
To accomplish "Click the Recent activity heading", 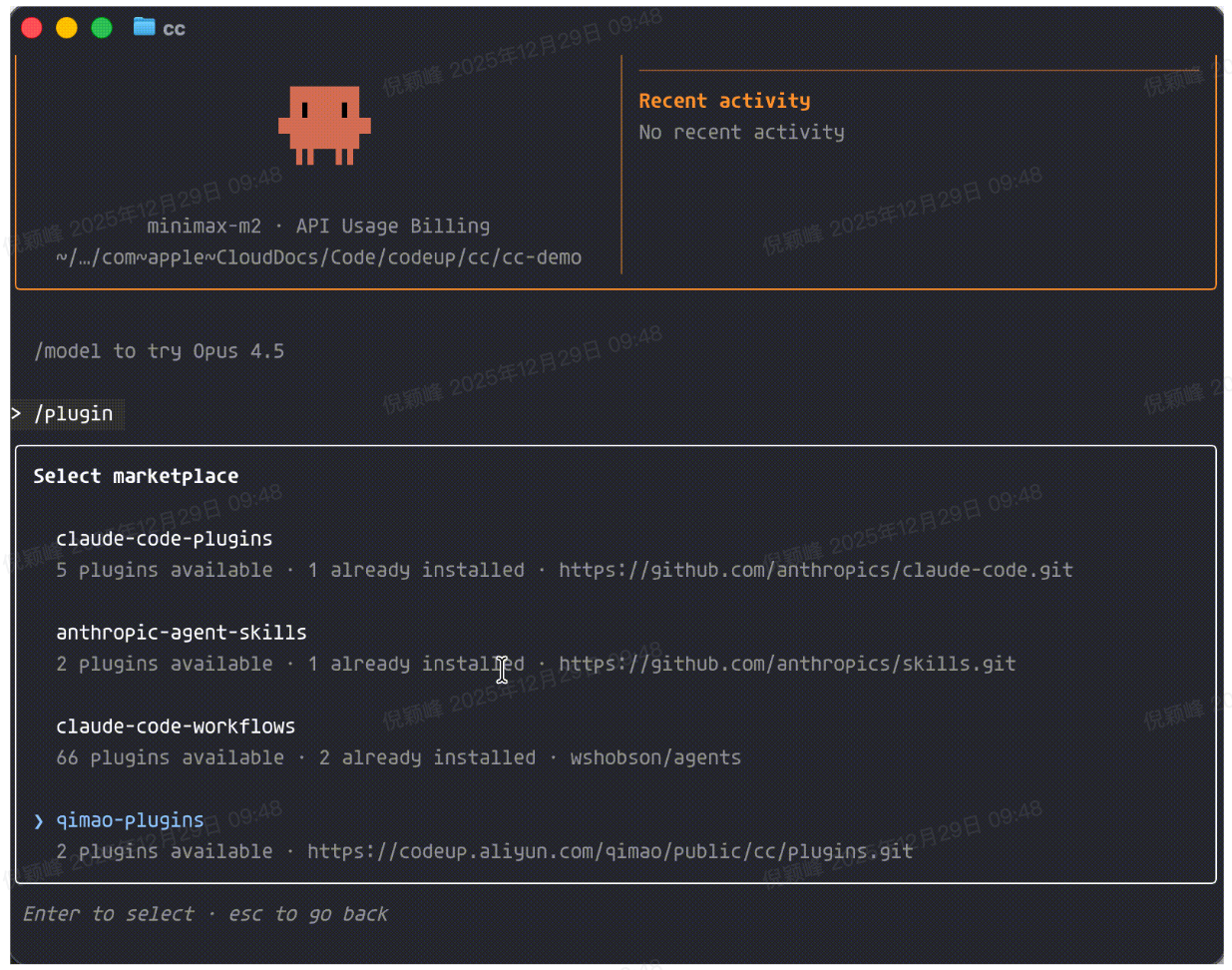I will (724, 101).
